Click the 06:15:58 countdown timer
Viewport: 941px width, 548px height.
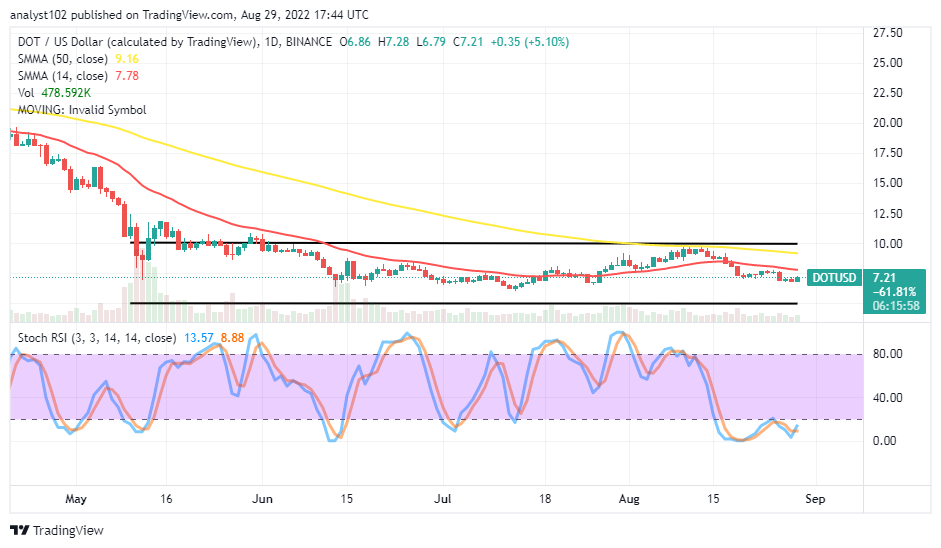coord(896,306)
